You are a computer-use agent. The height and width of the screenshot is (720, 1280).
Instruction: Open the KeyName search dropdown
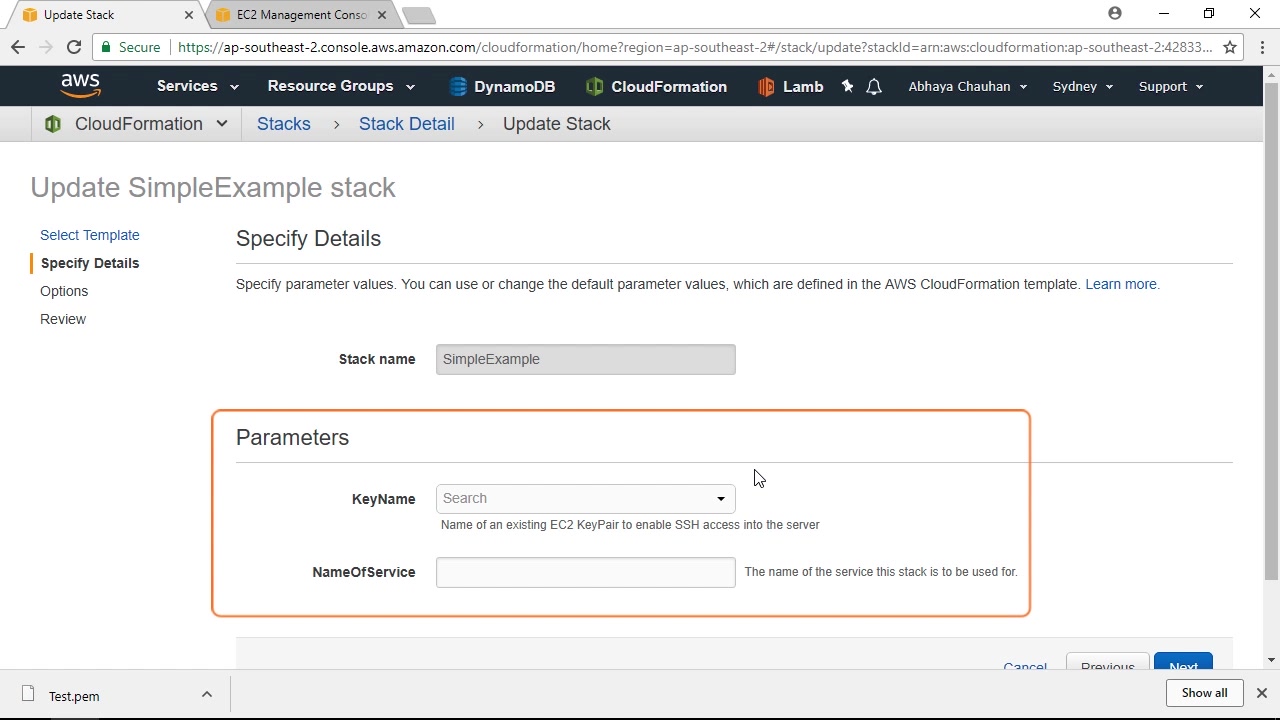585,499
